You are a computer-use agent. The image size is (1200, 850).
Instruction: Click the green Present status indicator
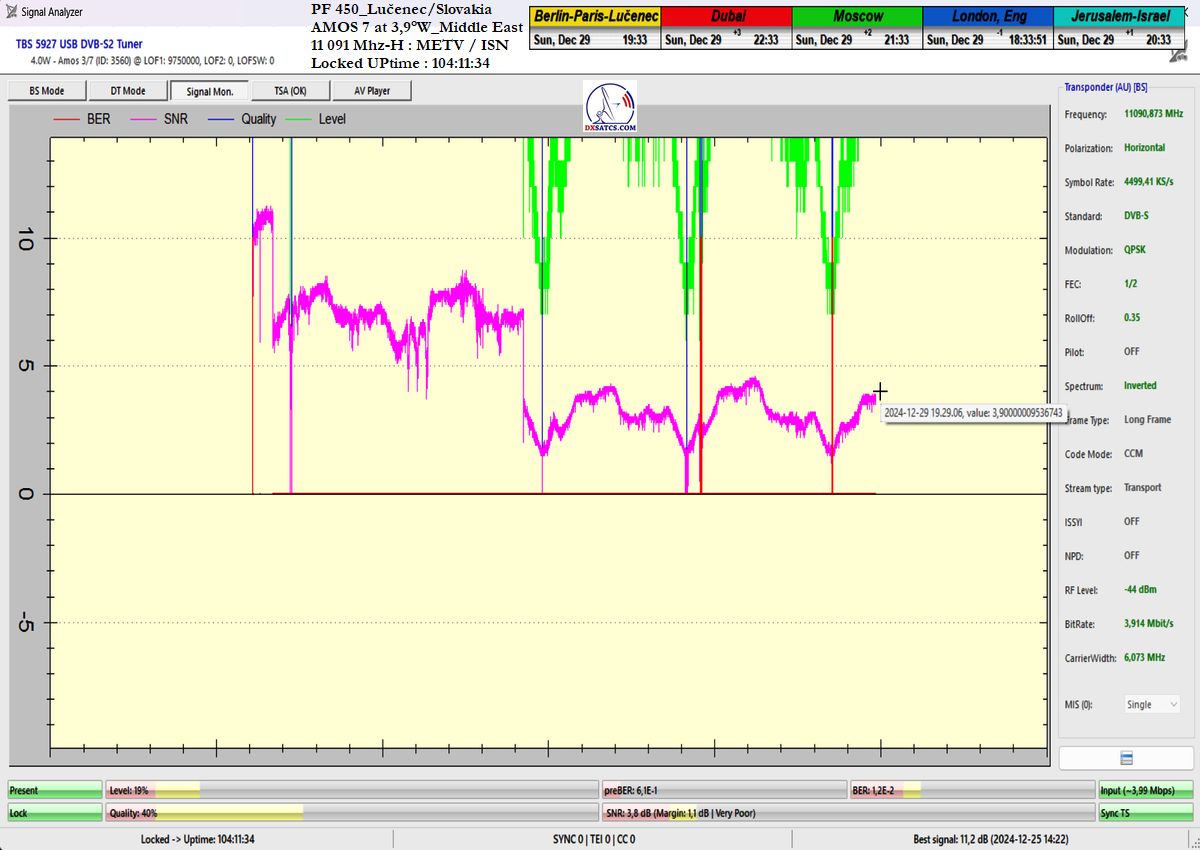click(x=55, y=790)
